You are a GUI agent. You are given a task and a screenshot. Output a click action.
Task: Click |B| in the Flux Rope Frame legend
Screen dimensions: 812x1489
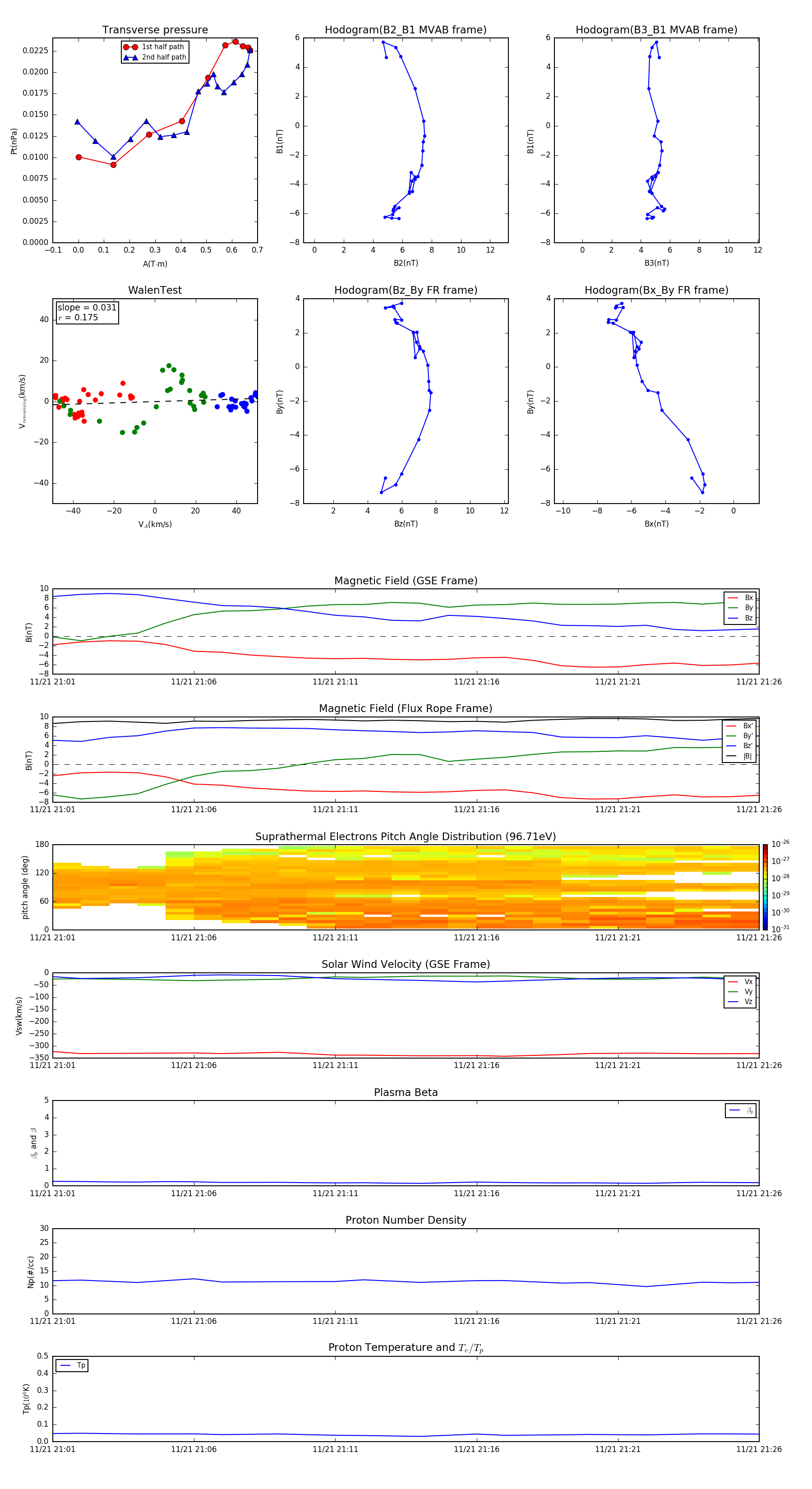point(739,756)
